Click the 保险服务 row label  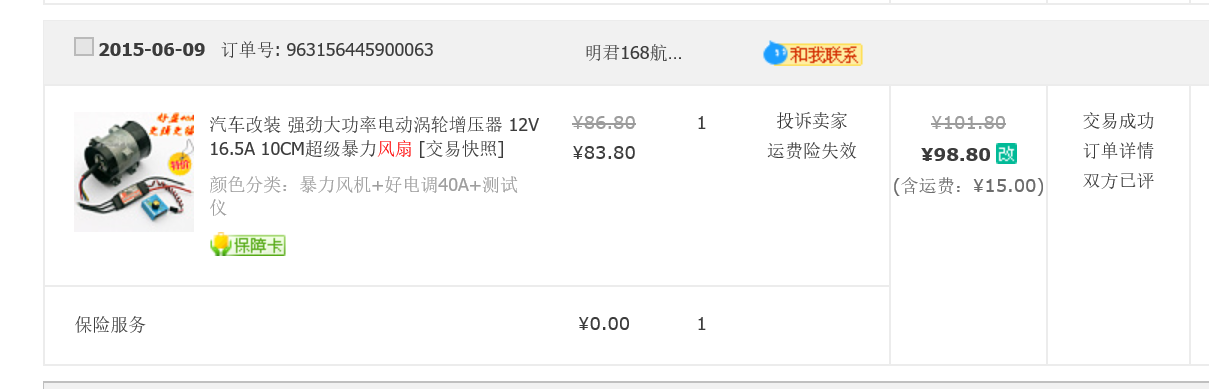pos(111,324)
